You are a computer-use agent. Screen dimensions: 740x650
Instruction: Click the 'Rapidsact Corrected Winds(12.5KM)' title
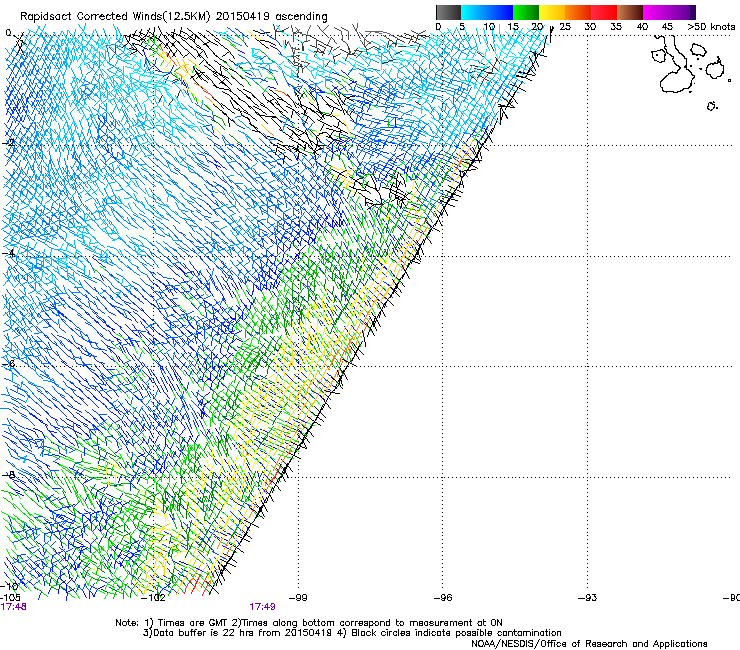[x=115, y=17]
